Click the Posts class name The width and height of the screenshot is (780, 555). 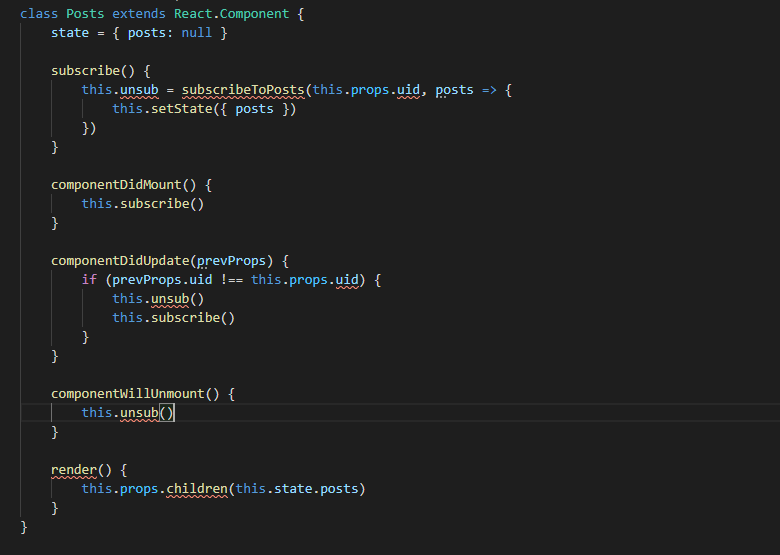pos(86,14)
